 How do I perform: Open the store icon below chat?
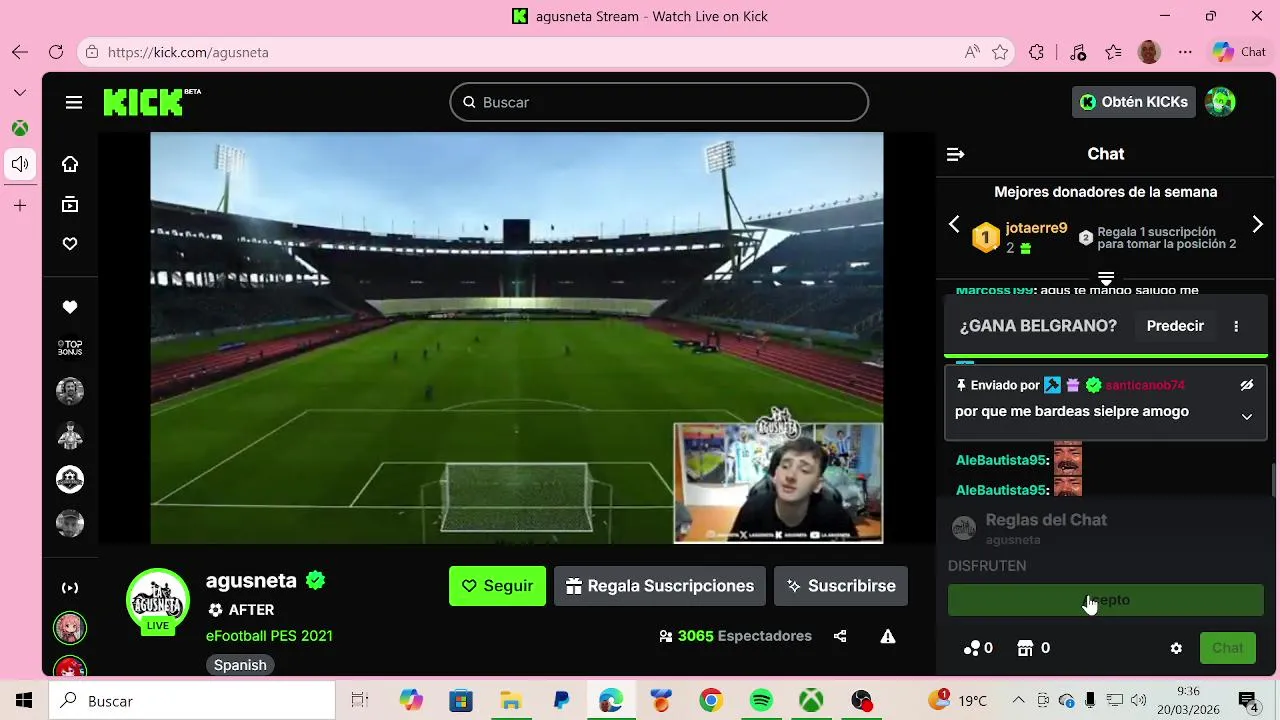(x=1033, y=648)
